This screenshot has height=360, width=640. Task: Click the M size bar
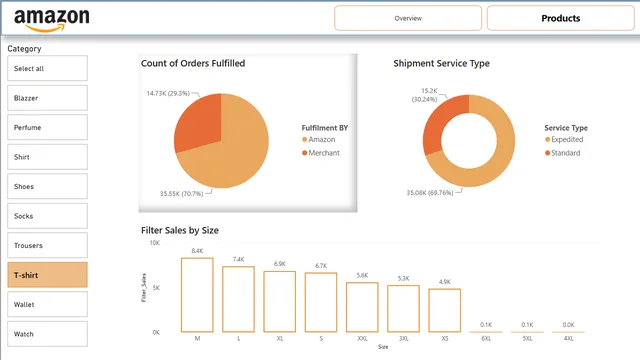coord(197,295)
